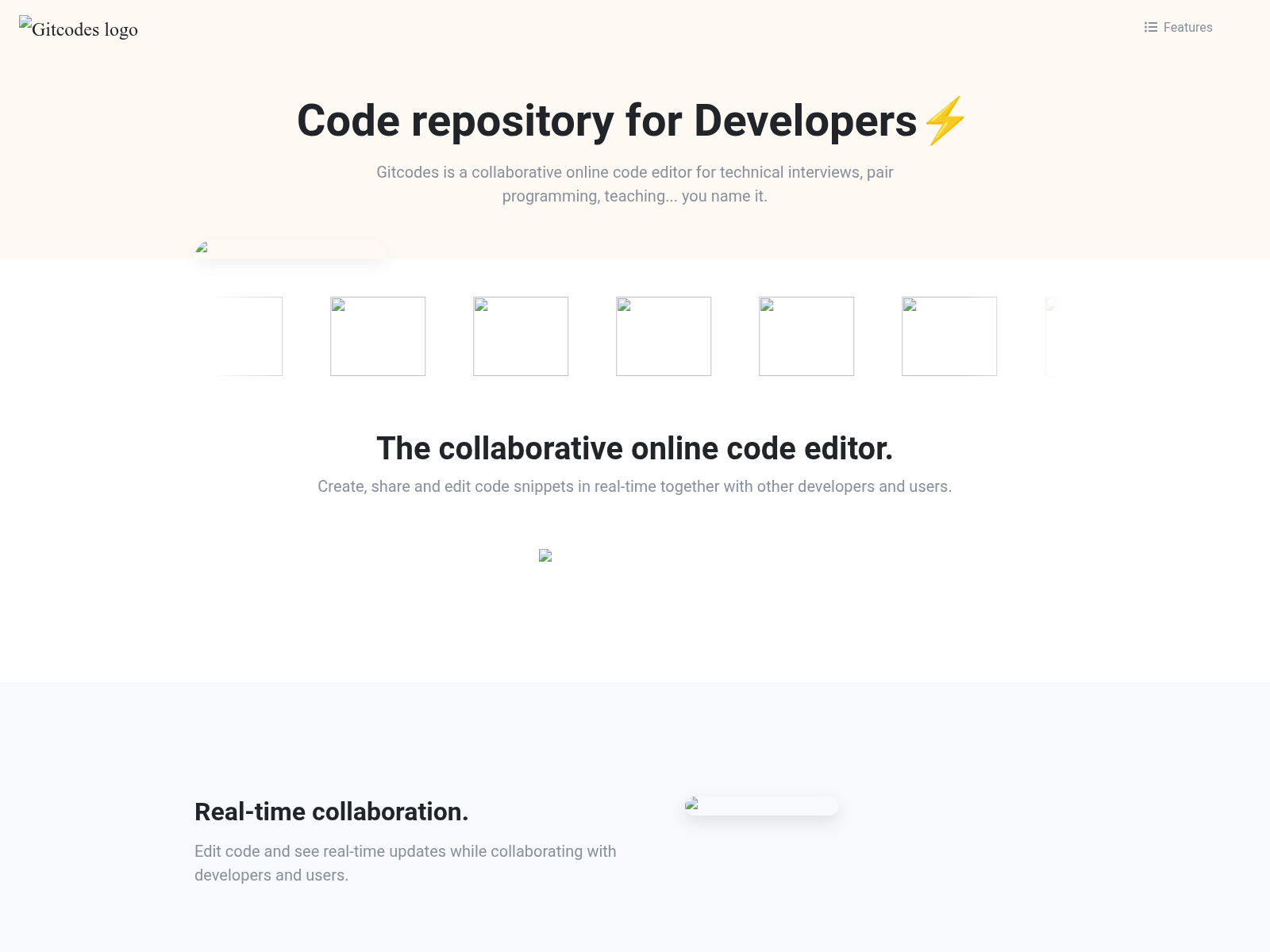
Task: Click the 'Real-time collaboration.' heading
Action: [x=332, y=812]
